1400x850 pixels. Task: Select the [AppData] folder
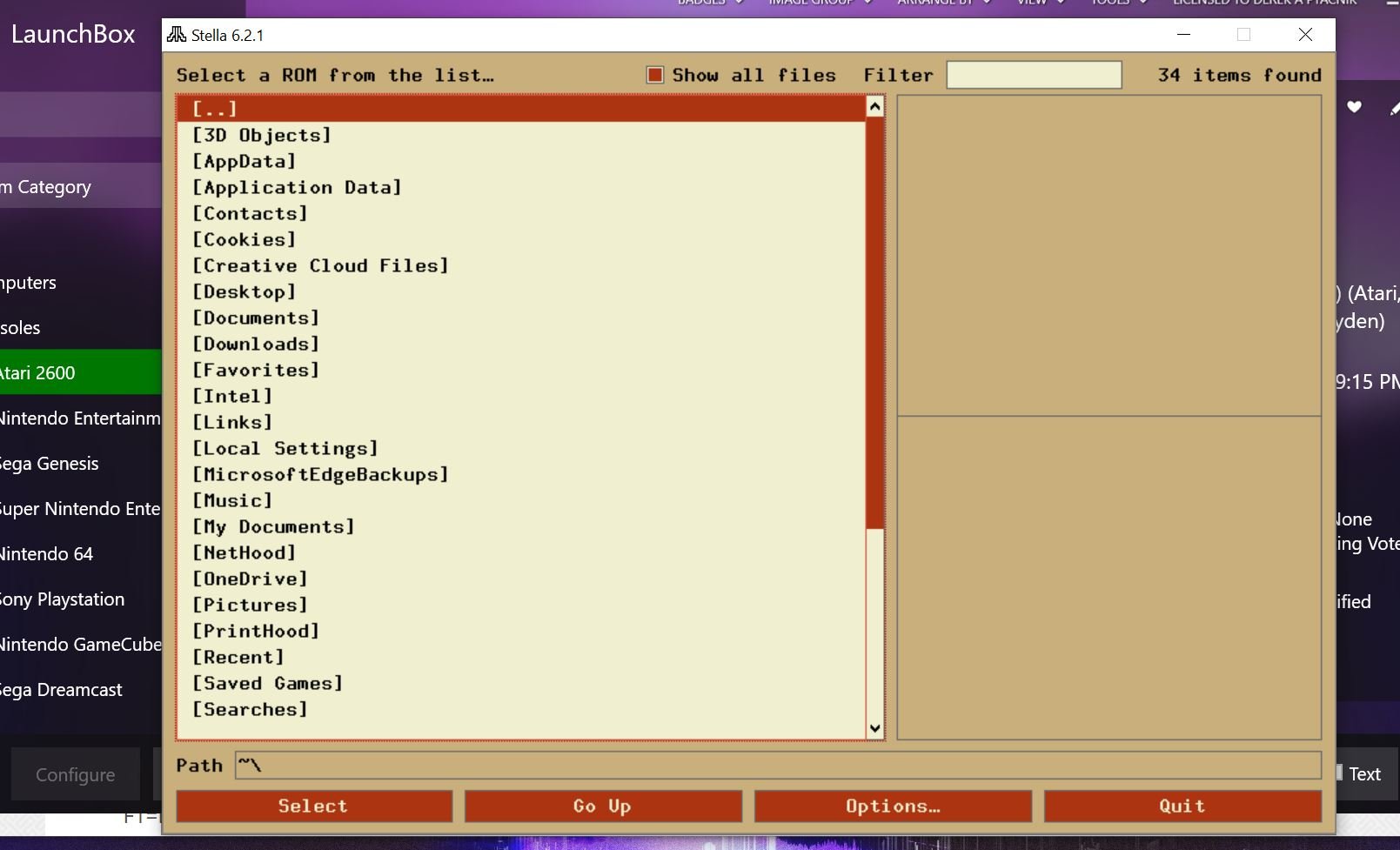pos(521,161)
